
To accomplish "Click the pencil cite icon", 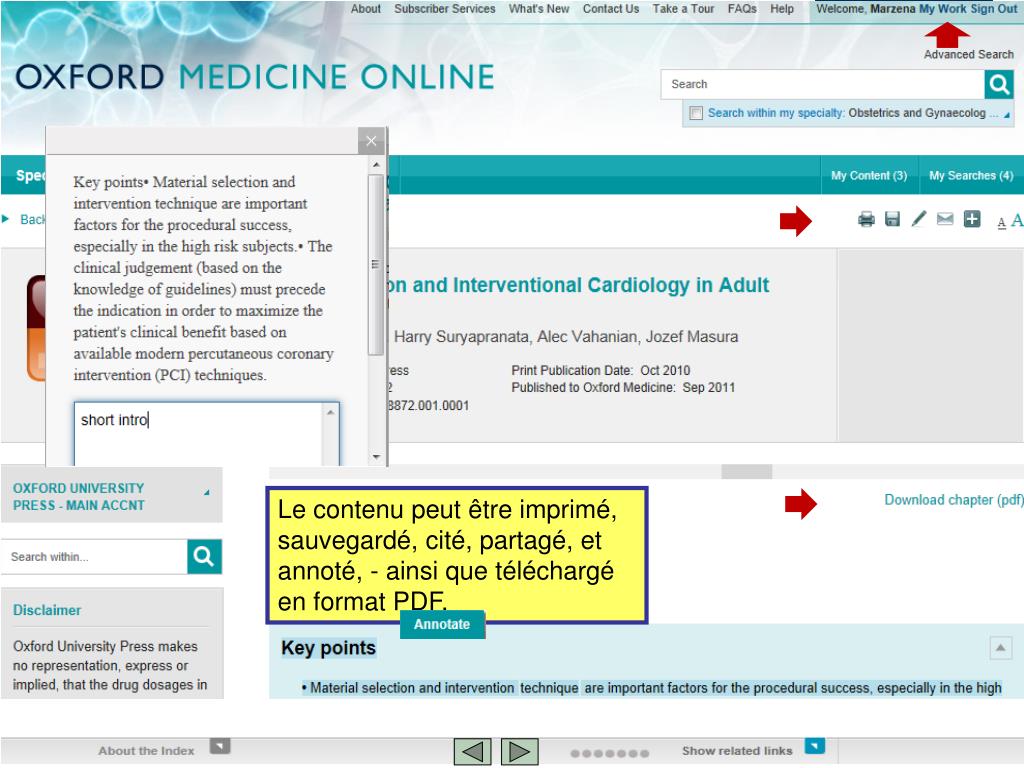I will (918, 219).
